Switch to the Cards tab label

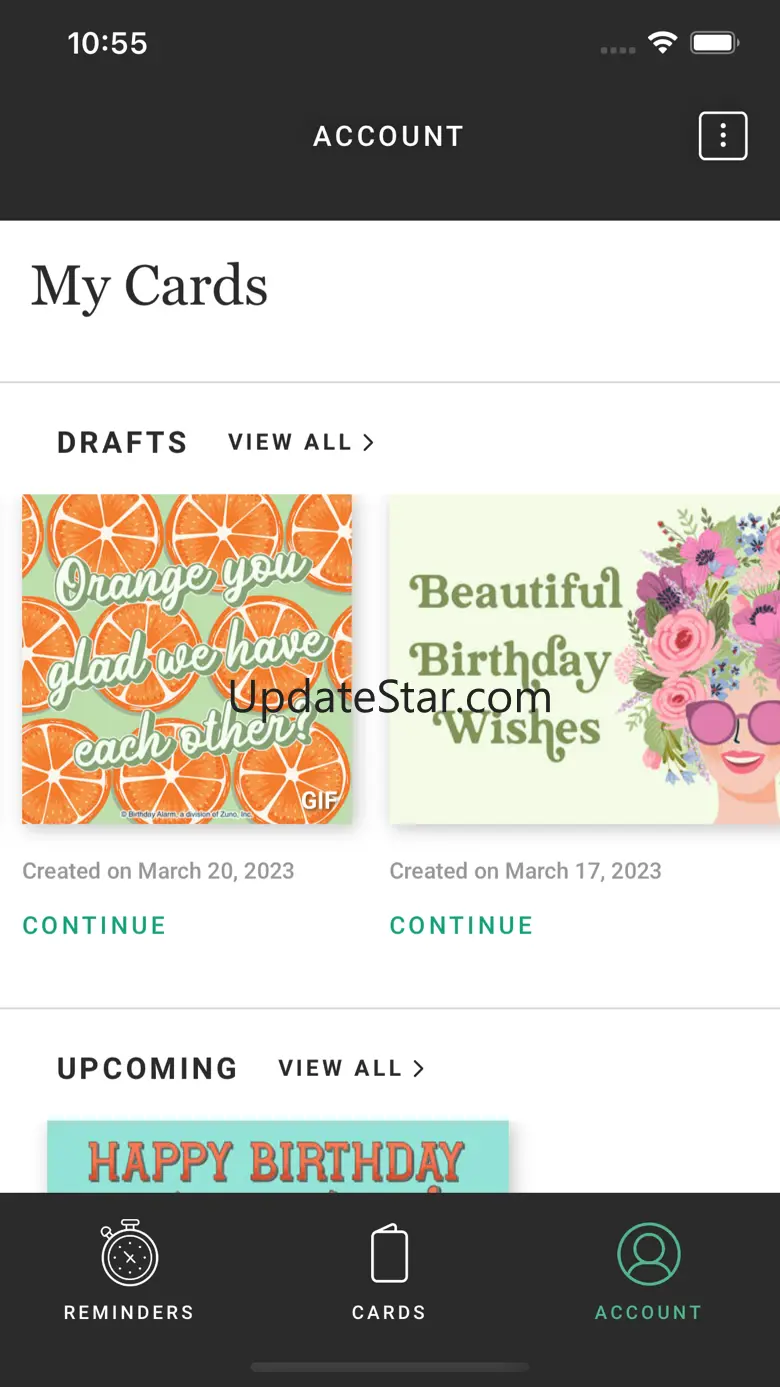(x=389, y=1313)
